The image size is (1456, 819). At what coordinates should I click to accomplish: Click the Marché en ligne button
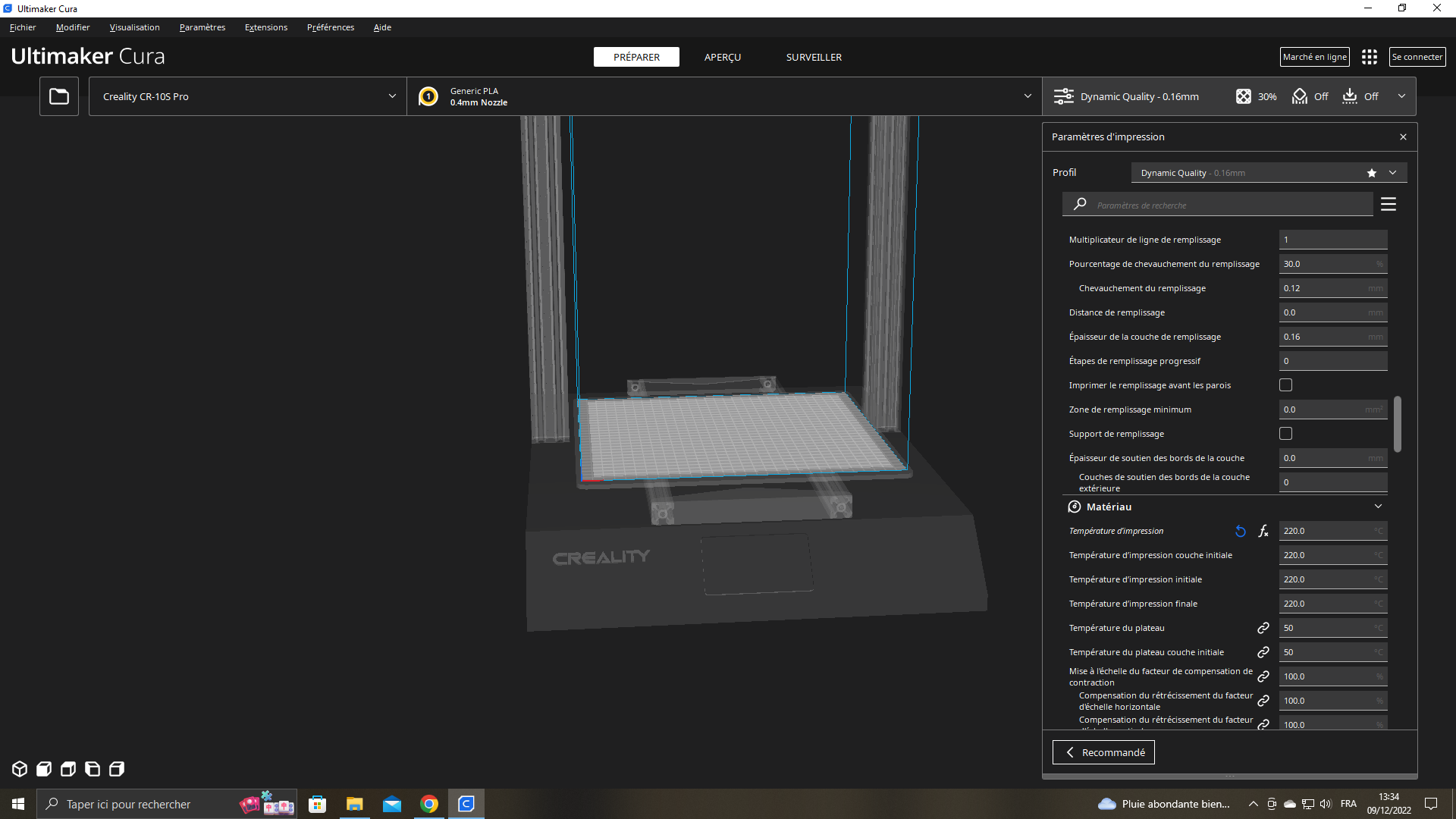(1315, 57)
